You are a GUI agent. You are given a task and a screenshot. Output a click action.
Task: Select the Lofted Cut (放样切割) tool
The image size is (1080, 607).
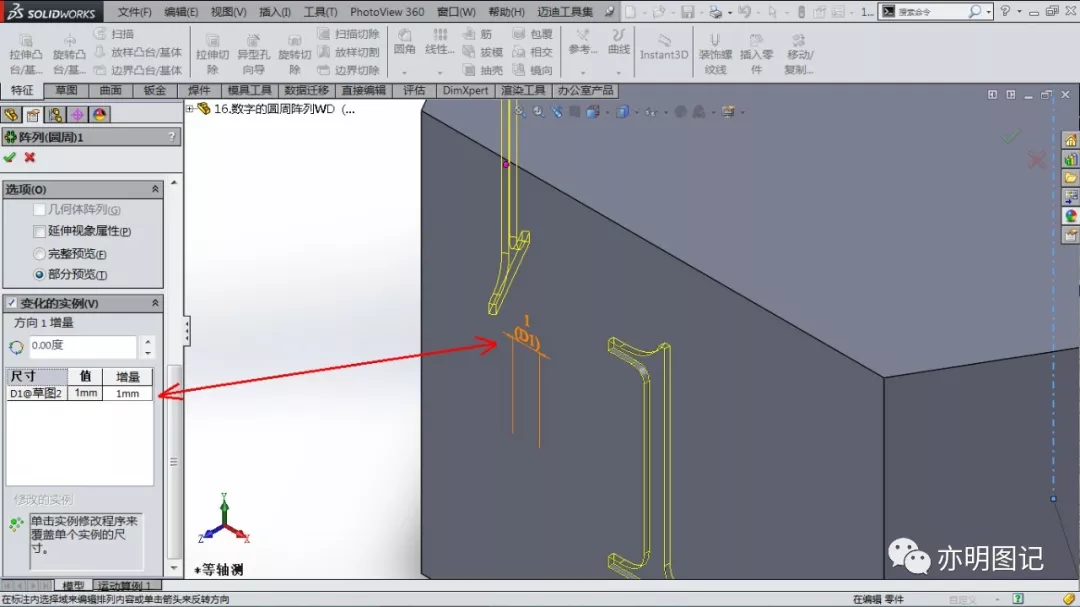pyautogui.click(x=349, y=52)
